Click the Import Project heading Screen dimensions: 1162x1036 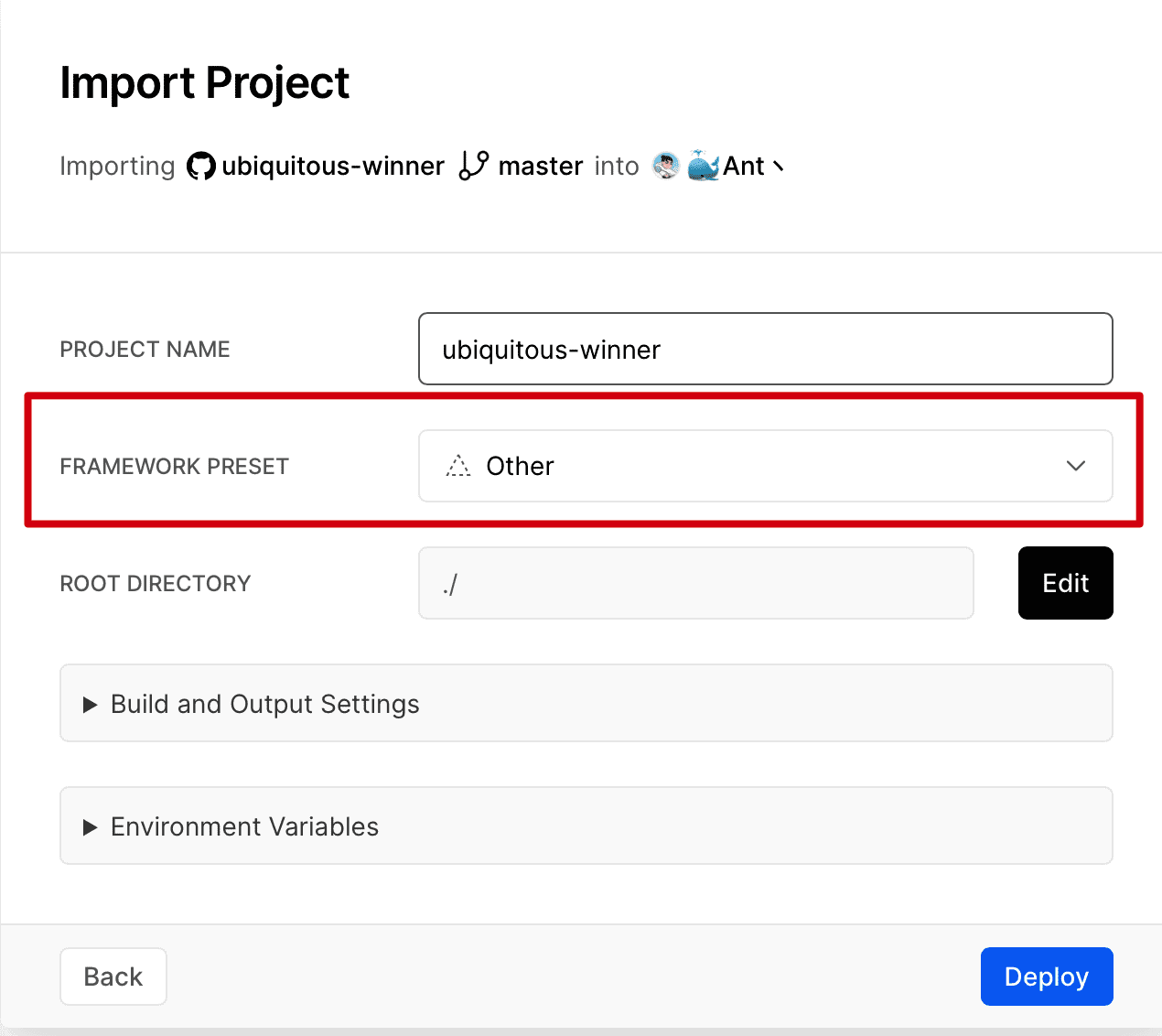click(204, 83)
